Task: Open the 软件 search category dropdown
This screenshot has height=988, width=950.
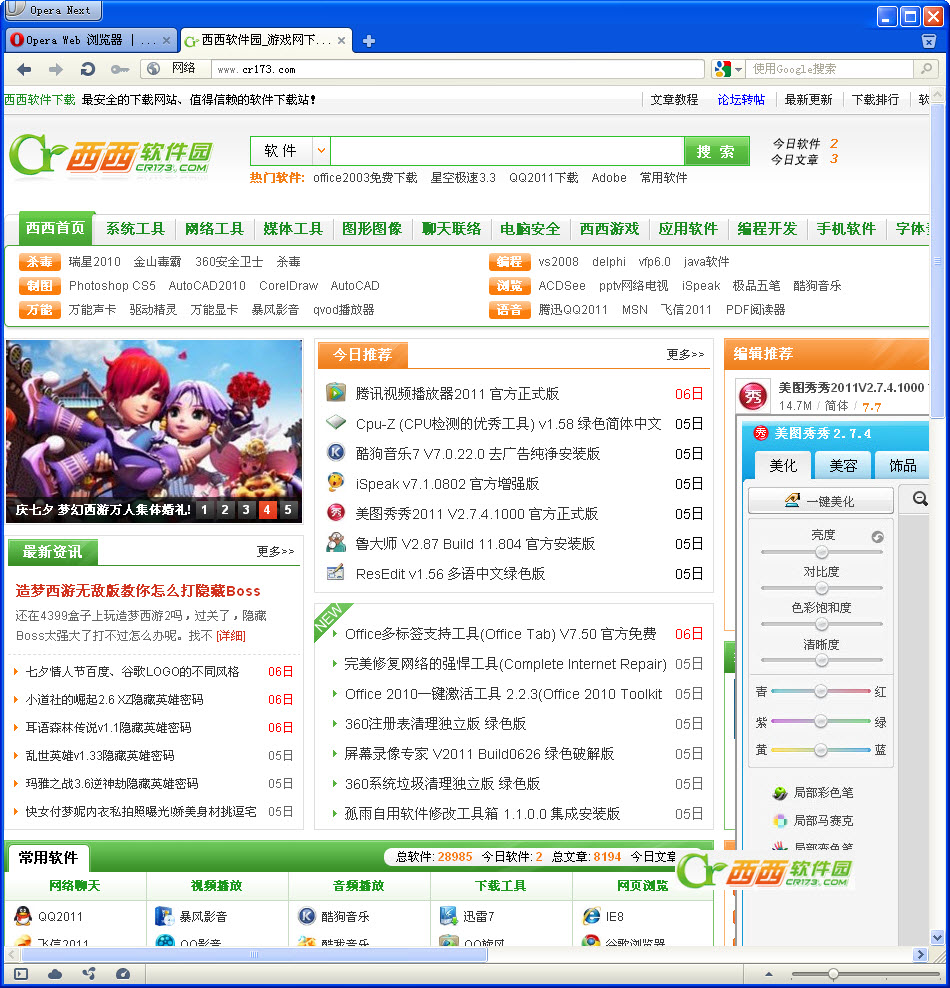Action: pos(321,151)
